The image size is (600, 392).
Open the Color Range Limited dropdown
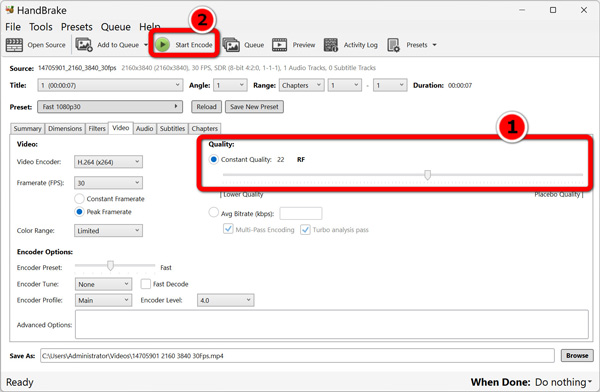pyautogui.click(x=108, y=230)
